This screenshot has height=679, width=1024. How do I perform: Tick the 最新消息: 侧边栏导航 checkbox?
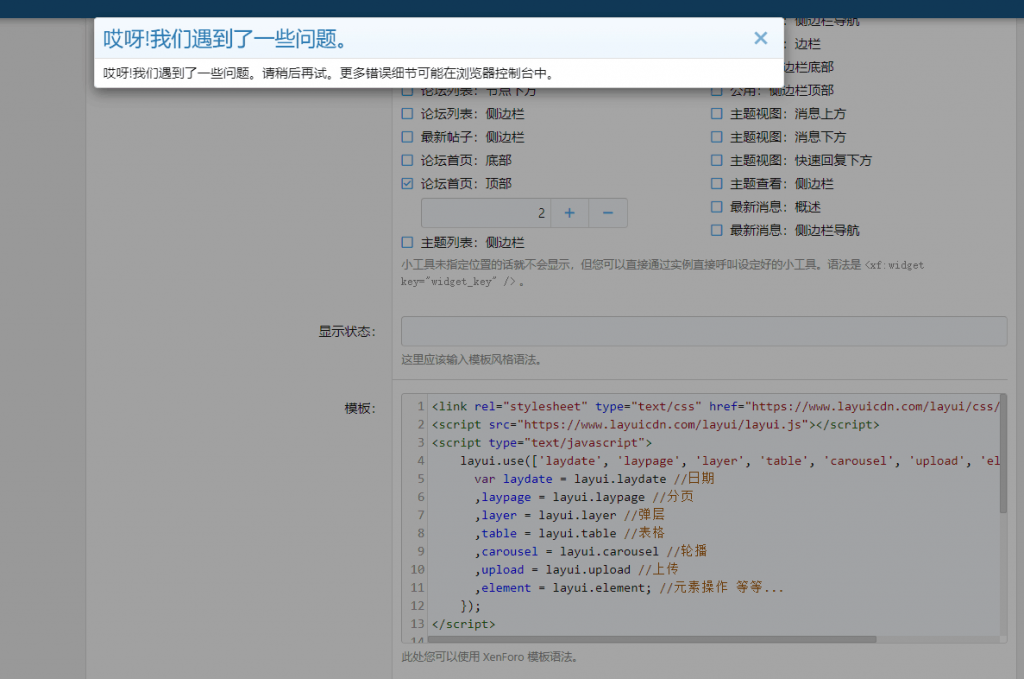pos(717,230)
